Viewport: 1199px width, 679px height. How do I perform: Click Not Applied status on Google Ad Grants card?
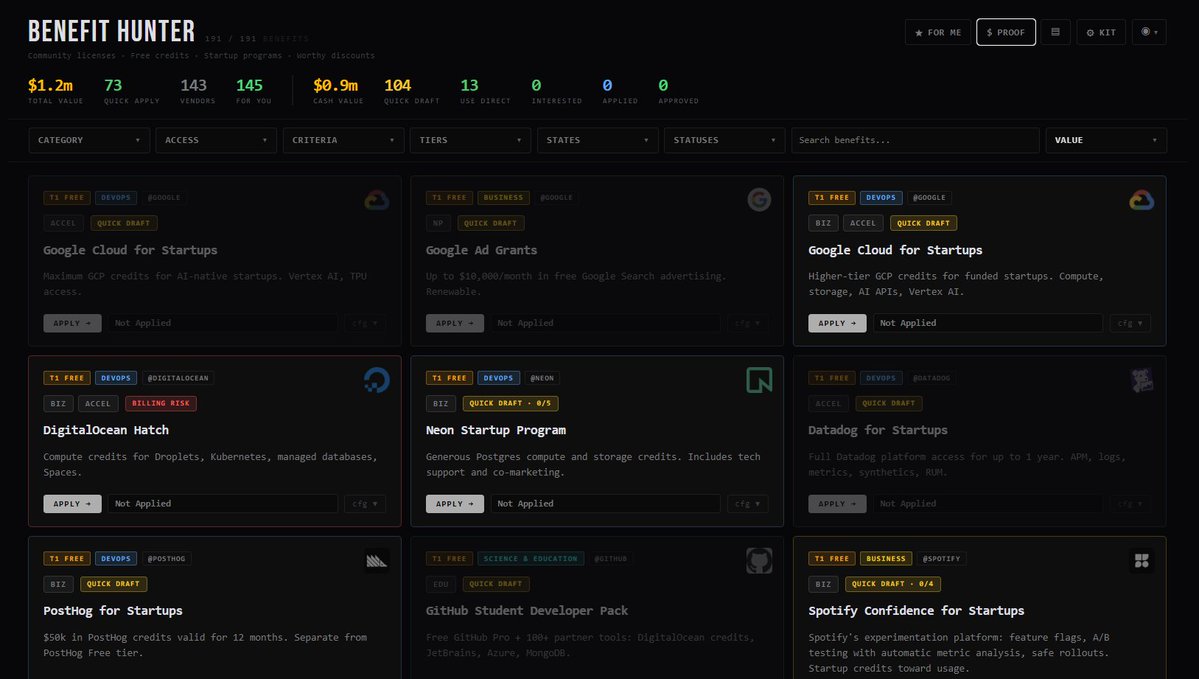(x=606, y=323)
